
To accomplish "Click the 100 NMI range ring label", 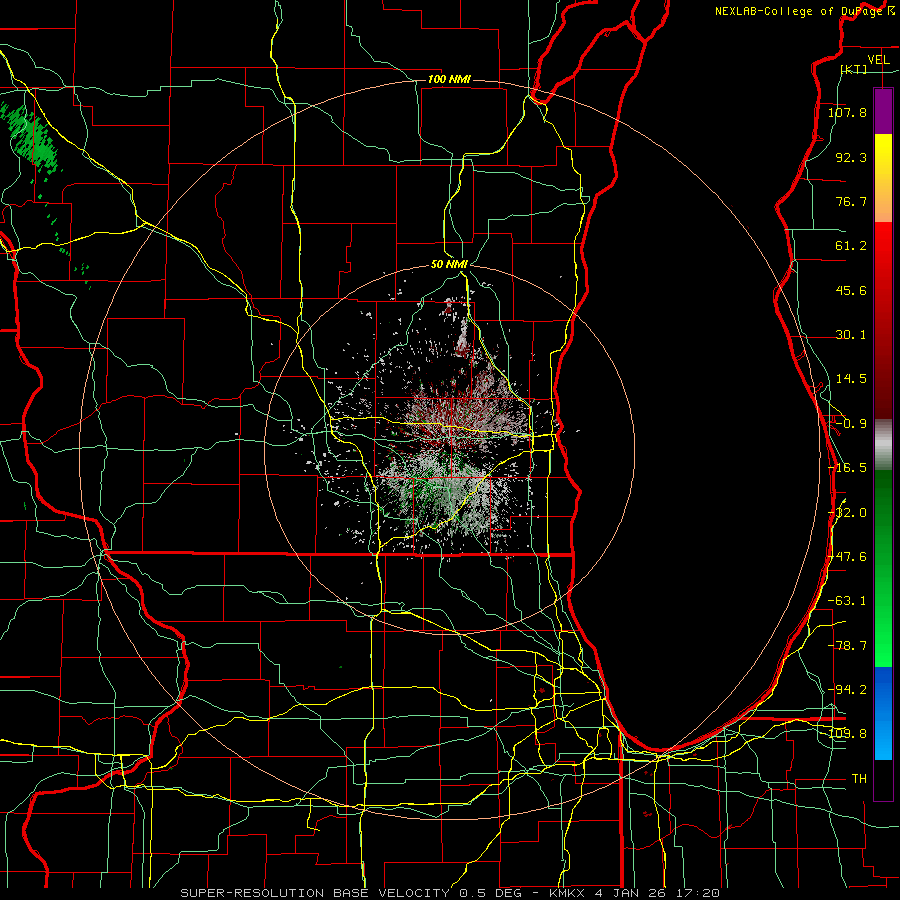I will point(449,79).
